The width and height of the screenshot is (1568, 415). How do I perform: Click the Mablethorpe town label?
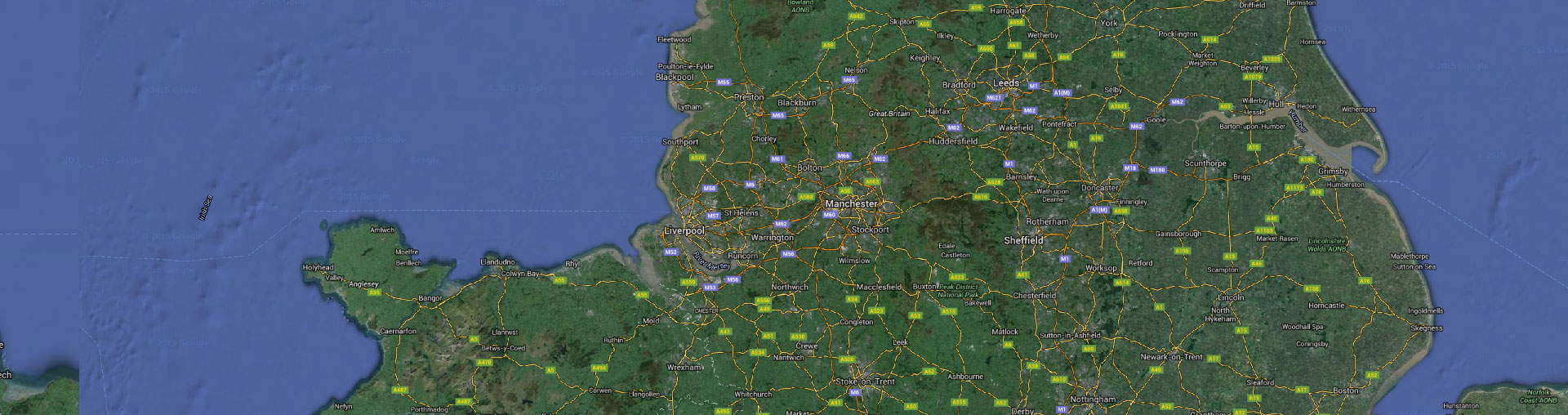(x=1410, y=257)
